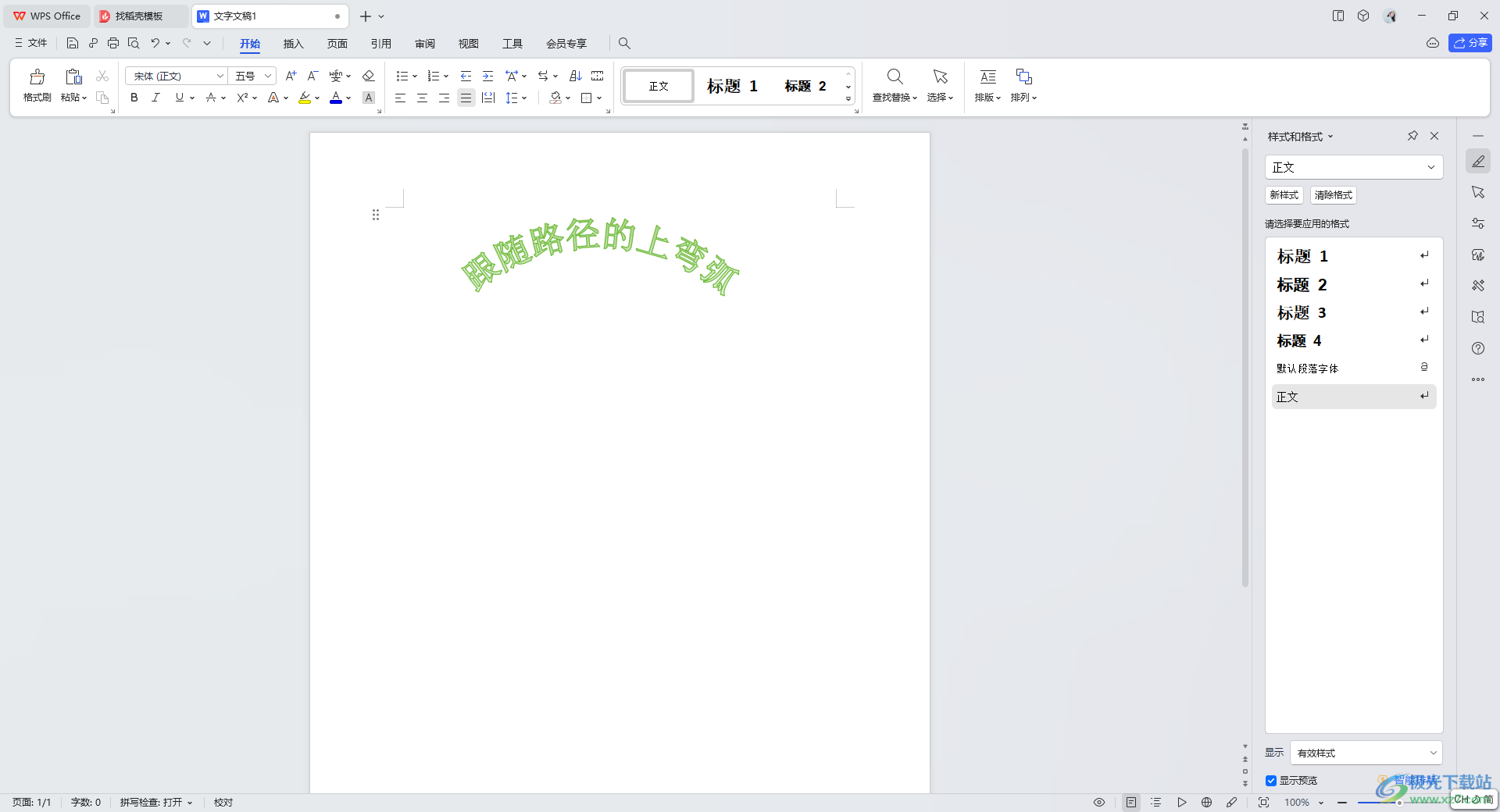Click the 分享 share button
This screenshot has width=1500, height=812.
(1470, 43)
